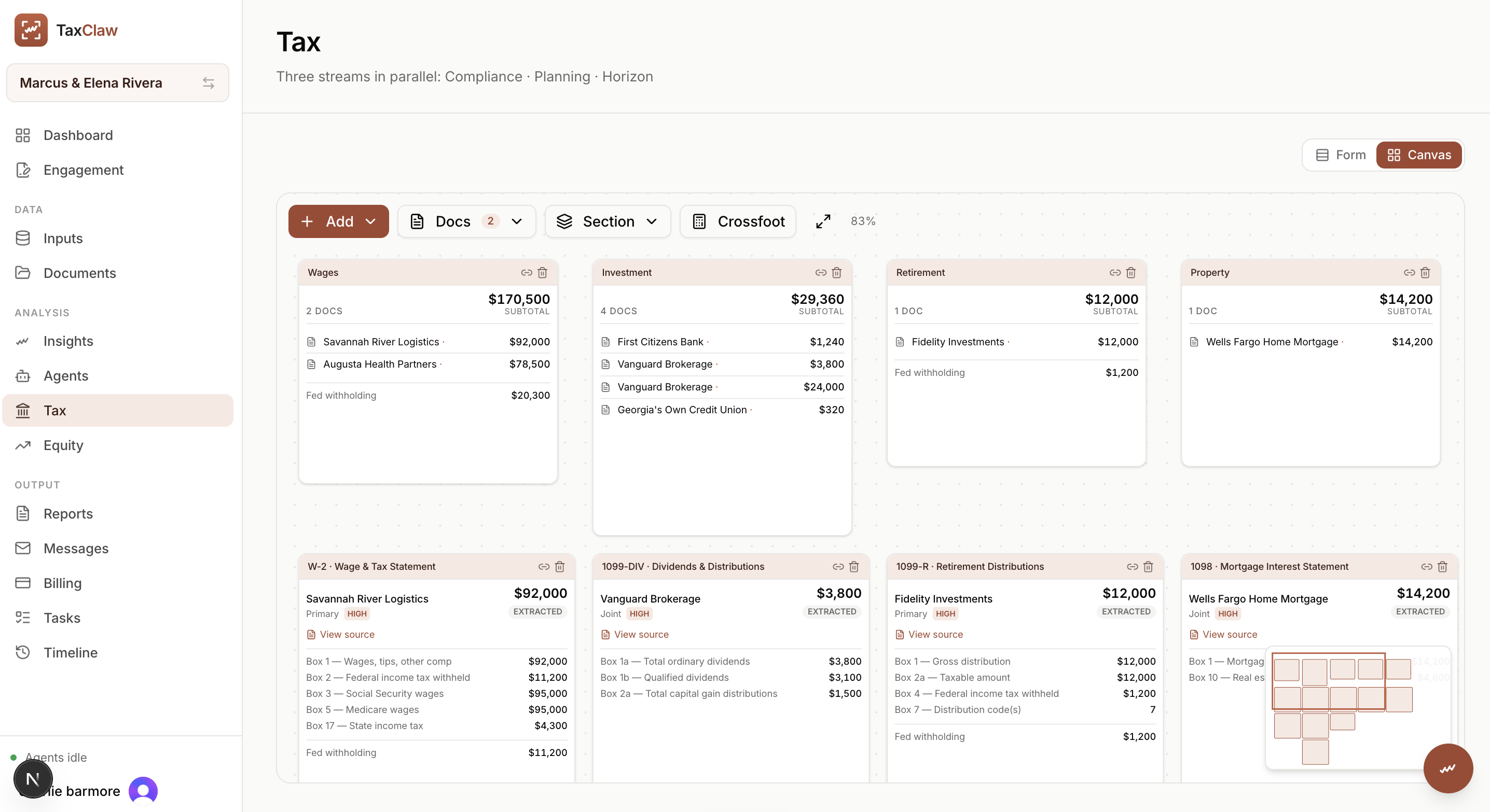Switch to Form view

point(1340,155)
